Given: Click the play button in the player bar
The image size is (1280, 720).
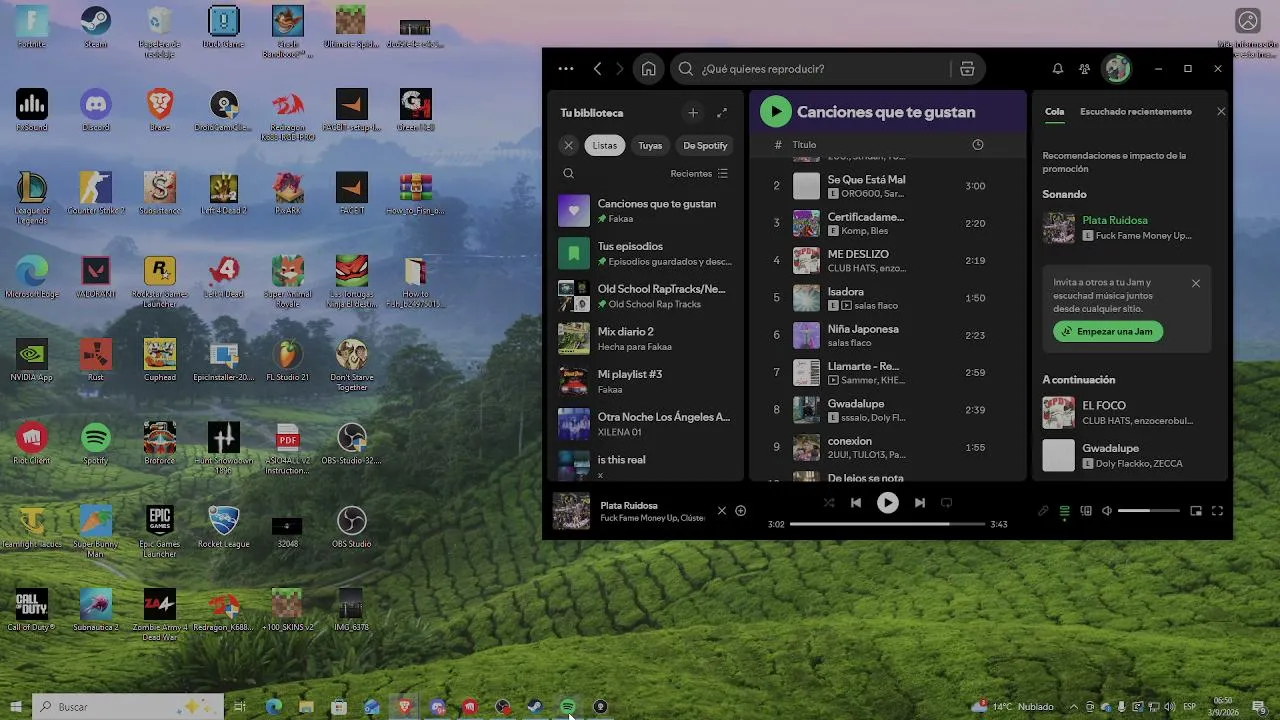Looking at the screenshot, I should [x=888, y=503].
